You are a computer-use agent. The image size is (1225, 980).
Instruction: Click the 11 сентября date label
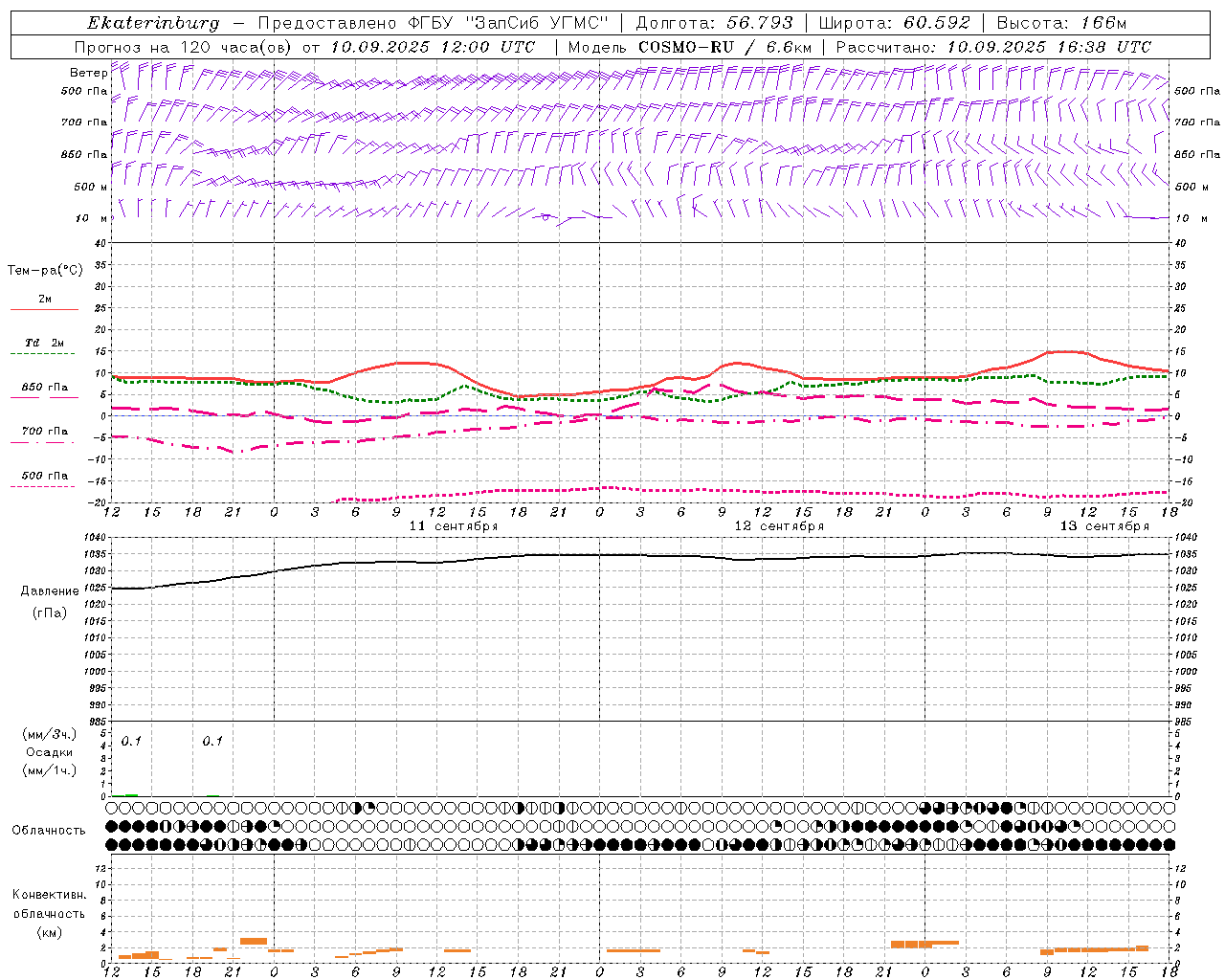(x=454, y=526)
